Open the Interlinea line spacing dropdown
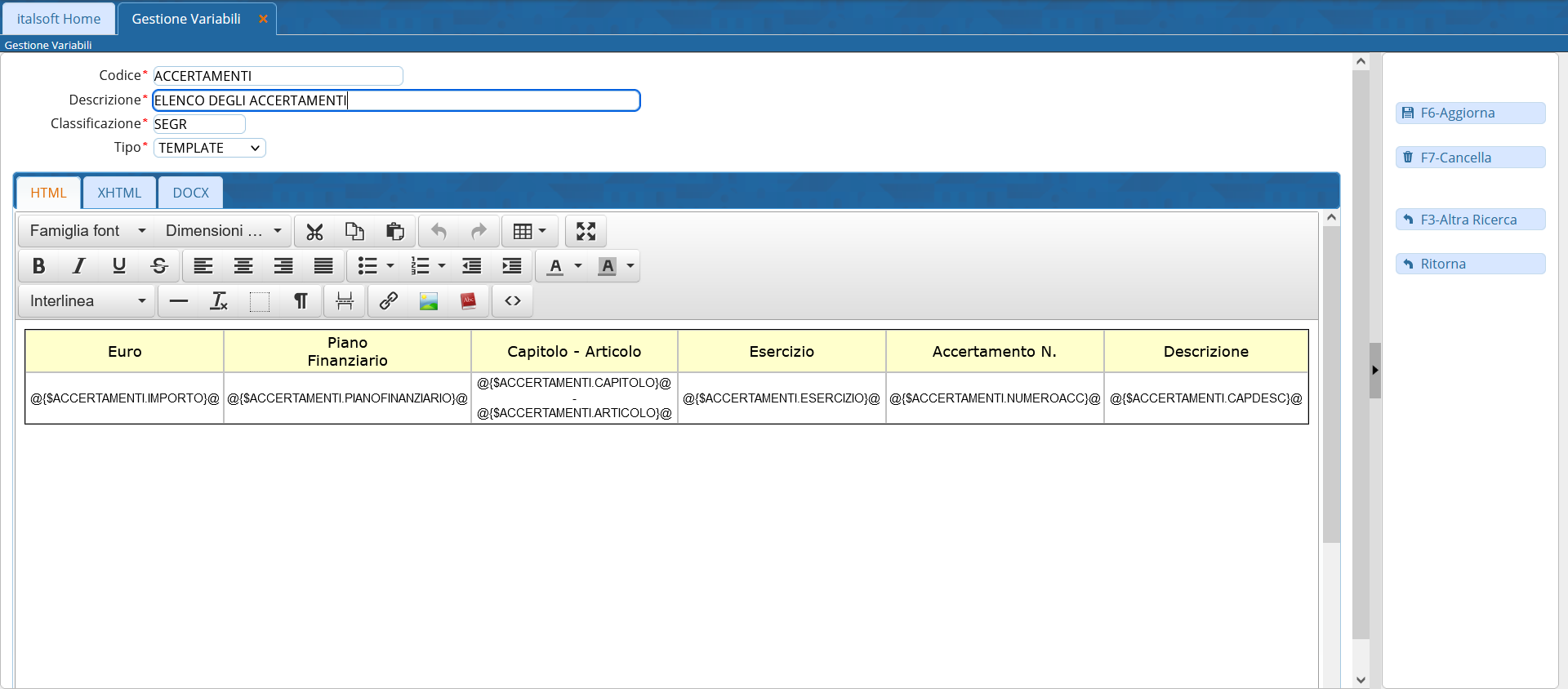This screenshot has width=1568, height=689. click(87, 301)
